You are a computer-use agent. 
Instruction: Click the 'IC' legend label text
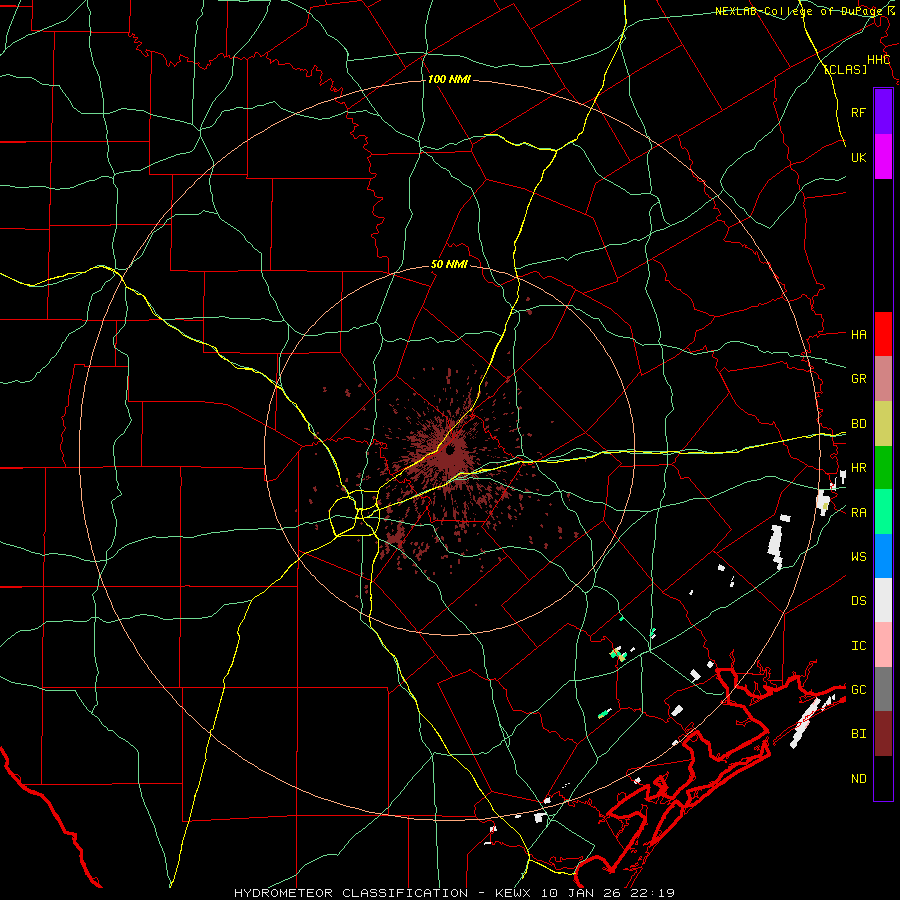(x=858, y=645)
